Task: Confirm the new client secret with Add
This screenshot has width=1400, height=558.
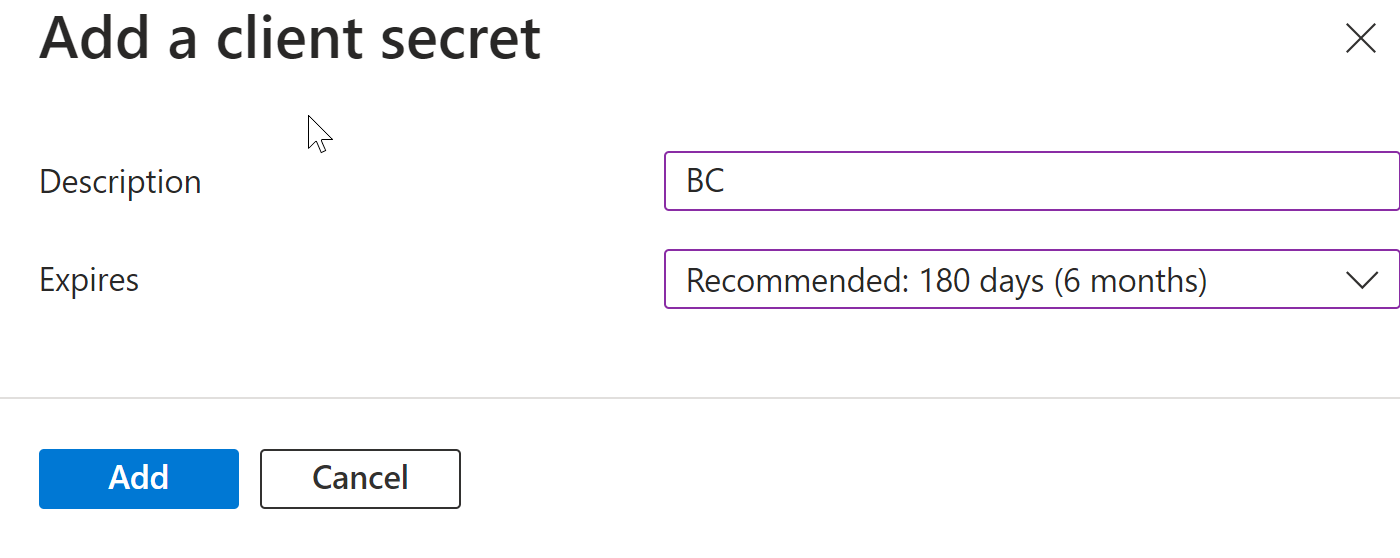Action: tap(138, 478)
